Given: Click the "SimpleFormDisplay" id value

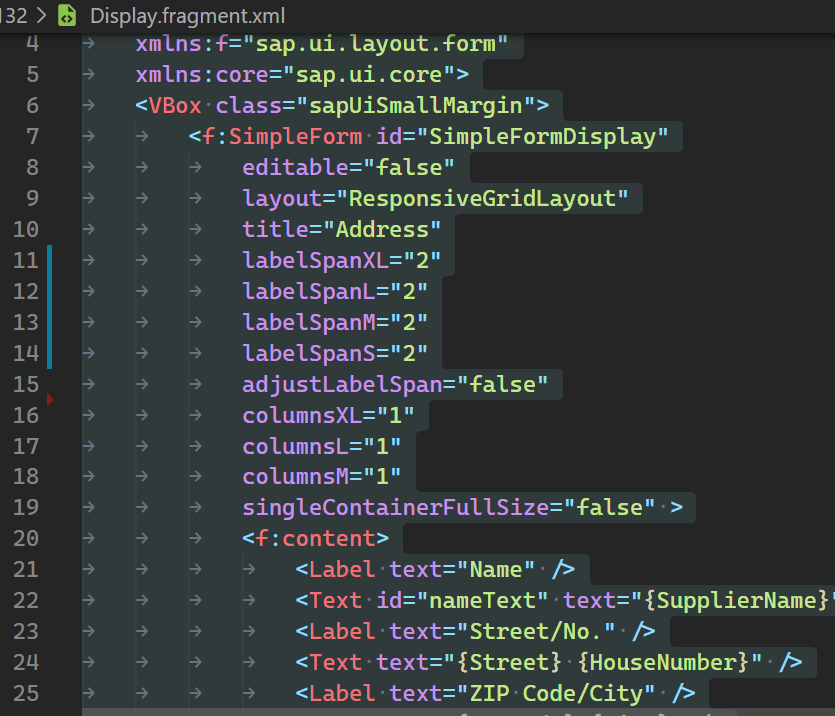Looking at the screenshot, I should click(x=542, y=136).
